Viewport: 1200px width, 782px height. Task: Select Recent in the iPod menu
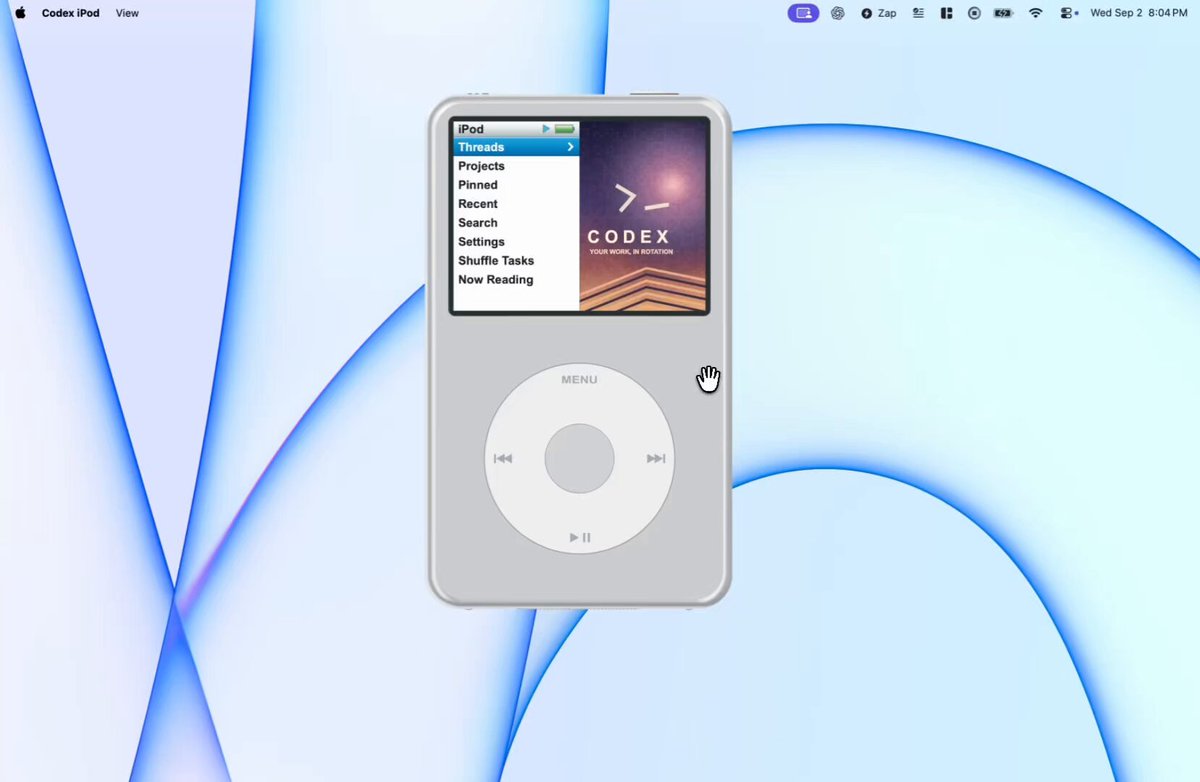tap(516, 204)
